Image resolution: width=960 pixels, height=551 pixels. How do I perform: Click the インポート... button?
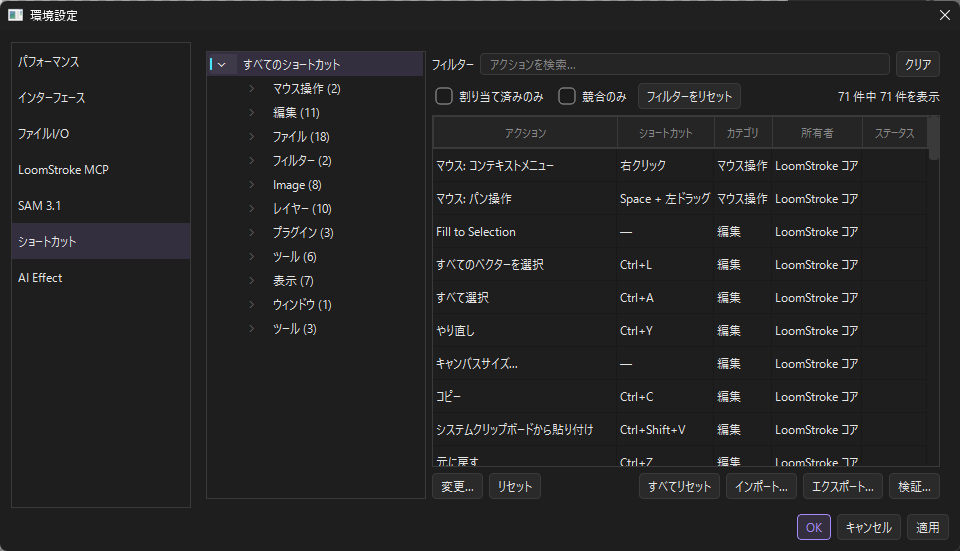click(x=762, y=487)
